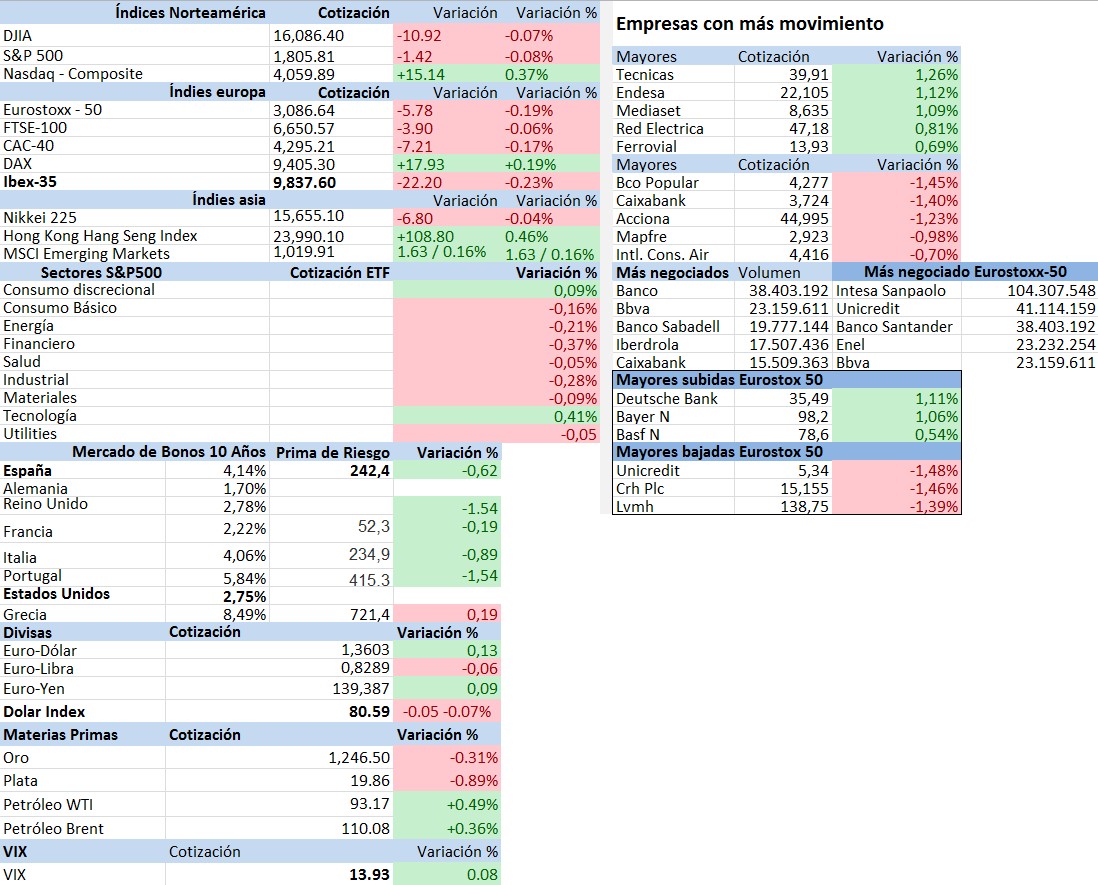Select the "4,059.89" quote cell
This screenshot has width=1098, height=885.
pos(304,74)
